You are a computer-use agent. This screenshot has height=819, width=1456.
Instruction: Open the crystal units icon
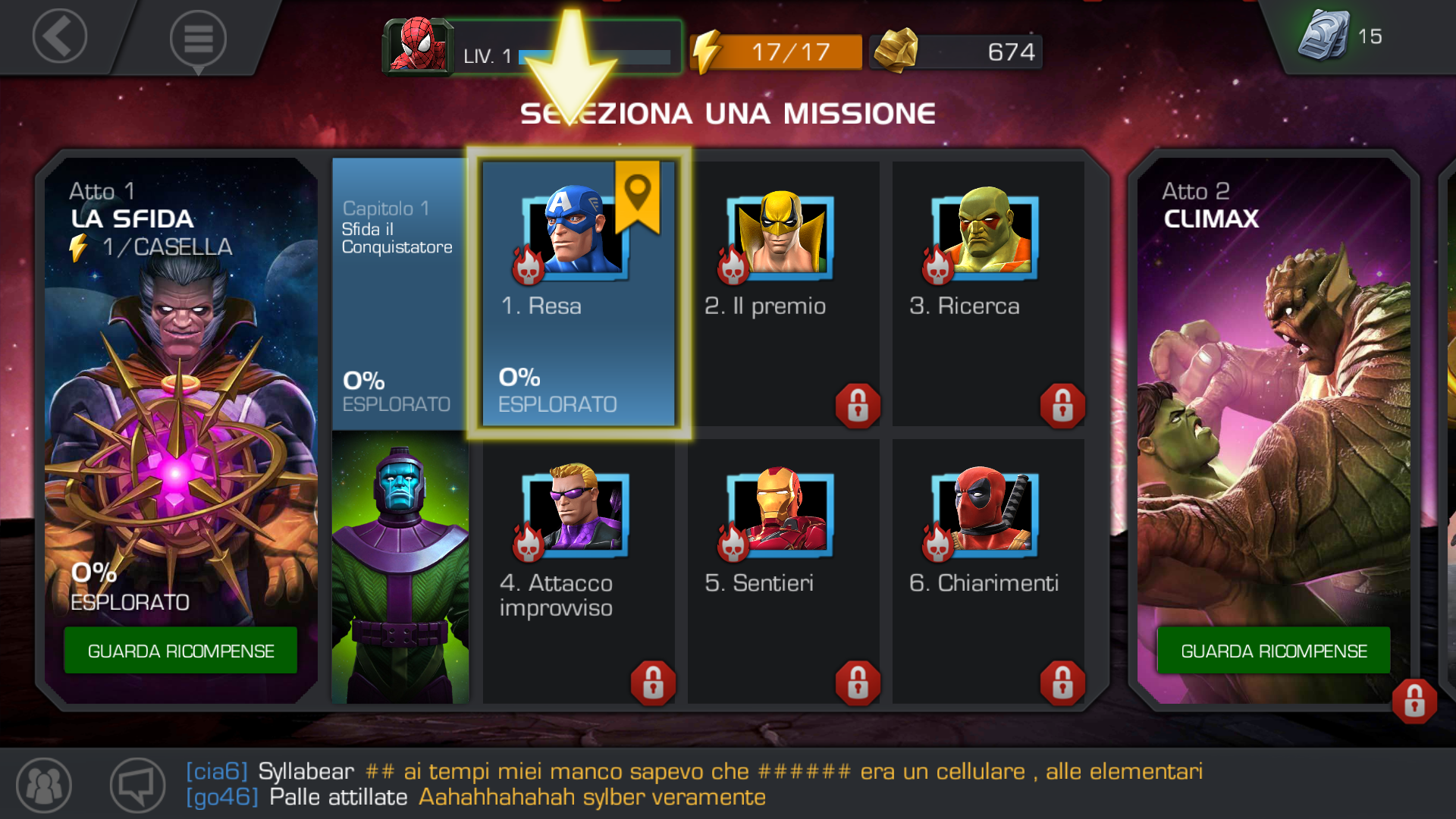[x=1324, y=35]
